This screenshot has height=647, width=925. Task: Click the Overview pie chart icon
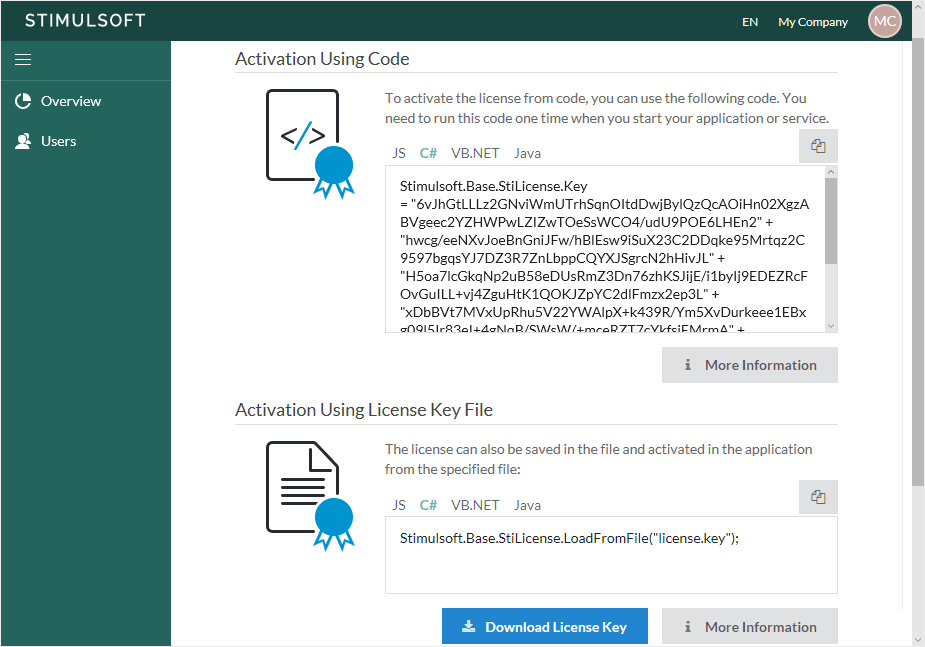[23, 101]
